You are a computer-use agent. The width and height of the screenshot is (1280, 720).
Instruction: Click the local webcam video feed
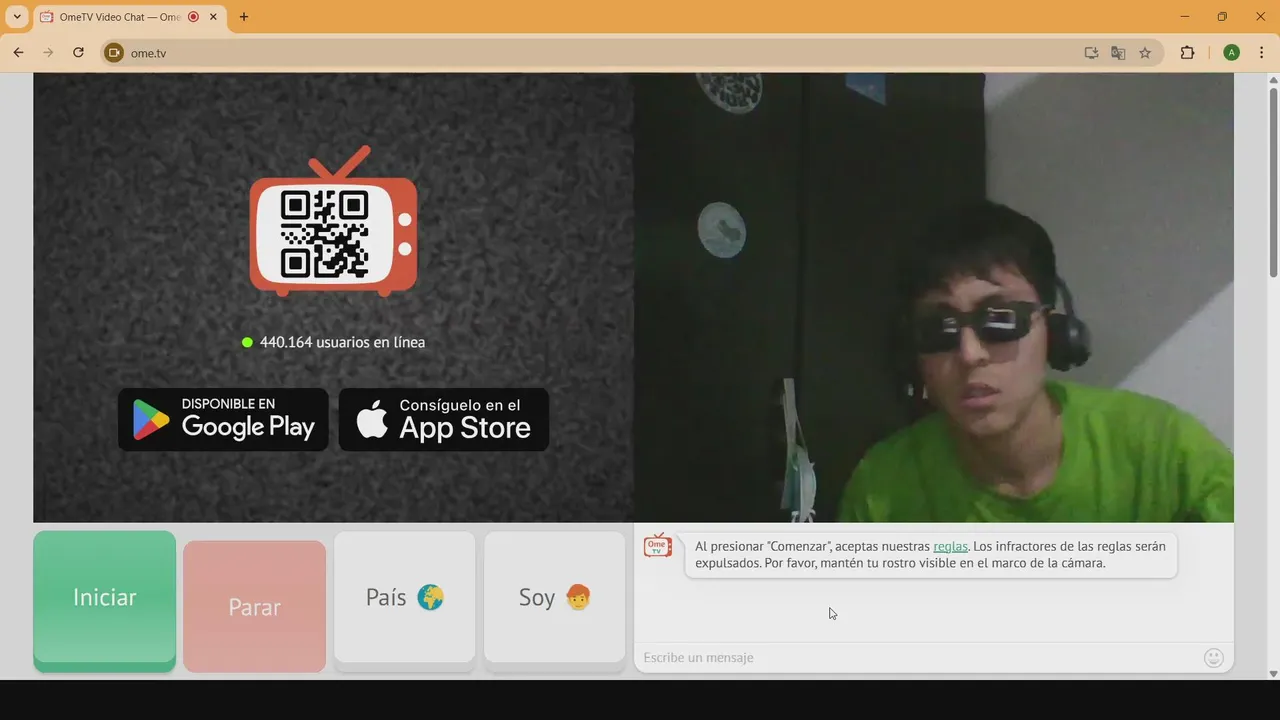coord(934,297)
